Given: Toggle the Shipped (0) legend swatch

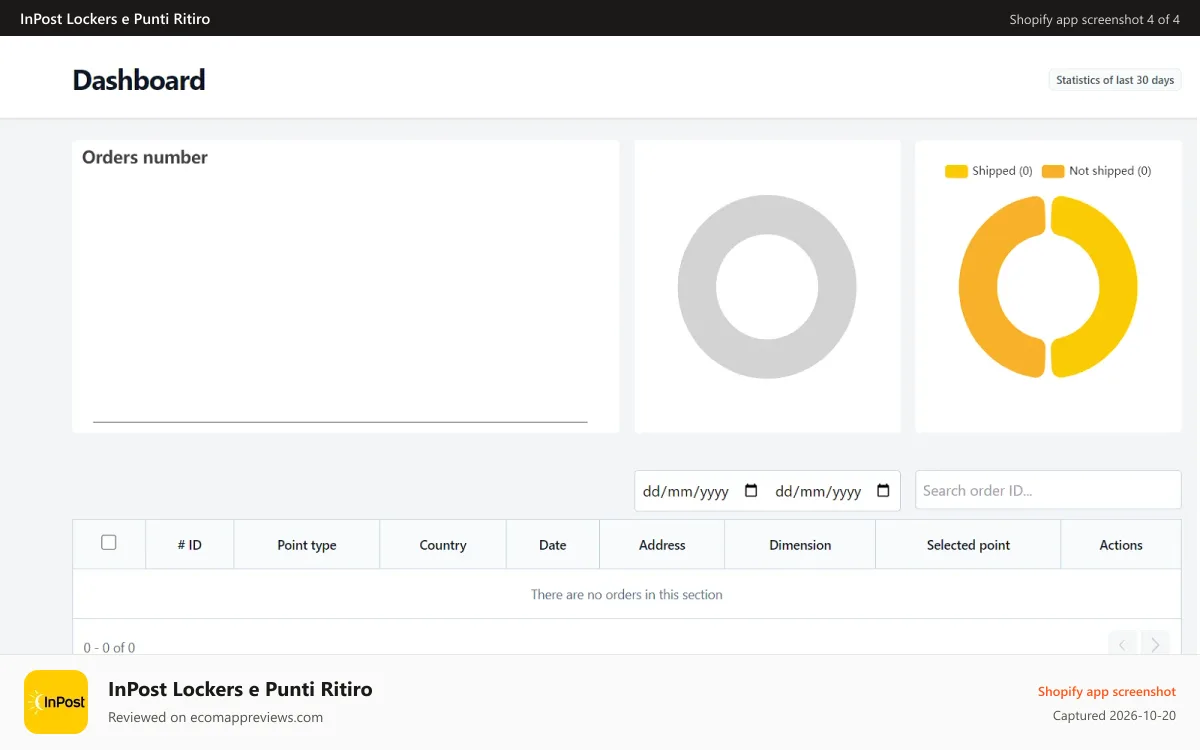Looking at the screenshot, I should tap(956, 171).
